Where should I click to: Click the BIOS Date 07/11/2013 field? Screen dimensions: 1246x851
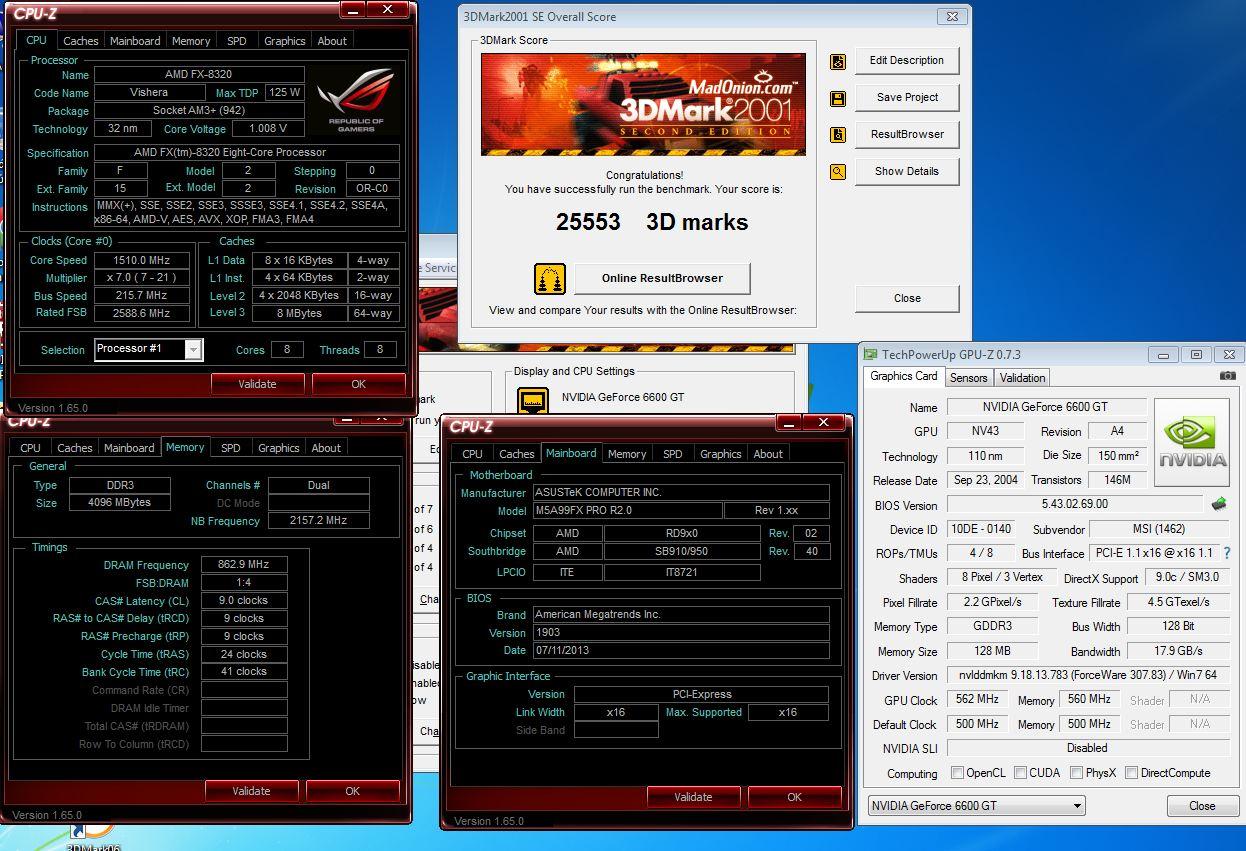[x=680, y=651]
